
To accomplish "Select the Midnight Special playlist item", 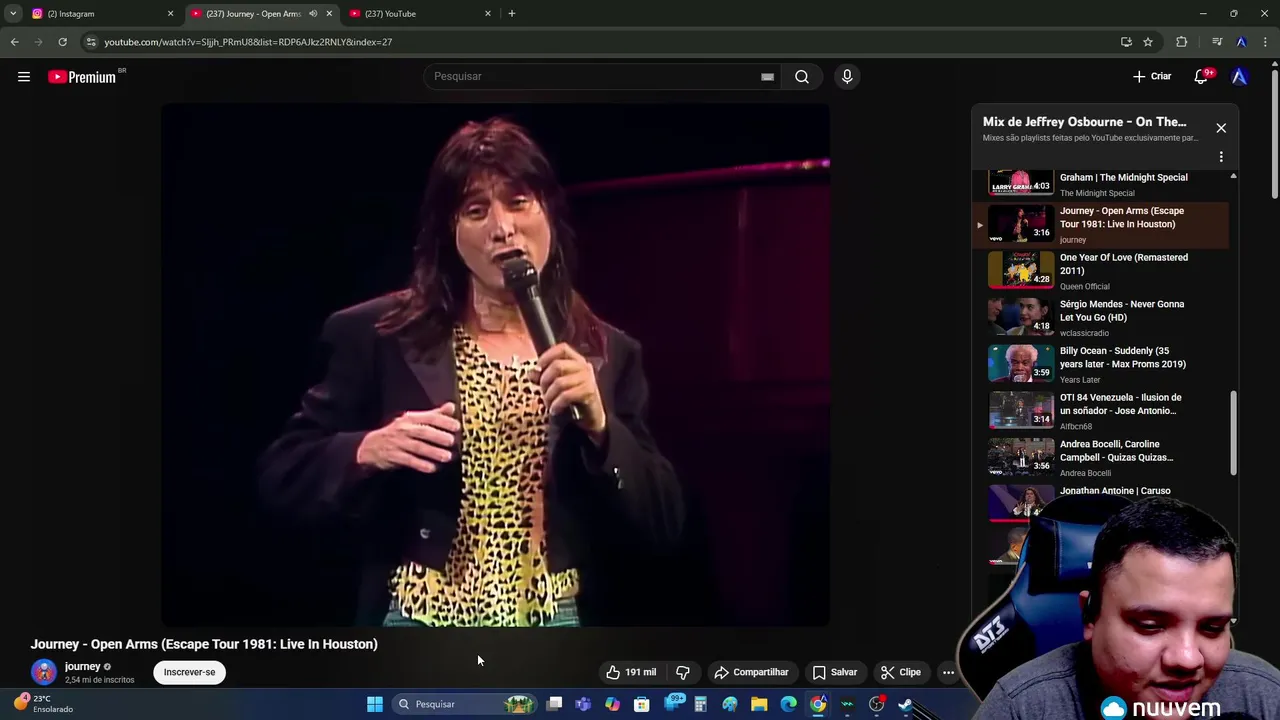I will [1100, 184].
